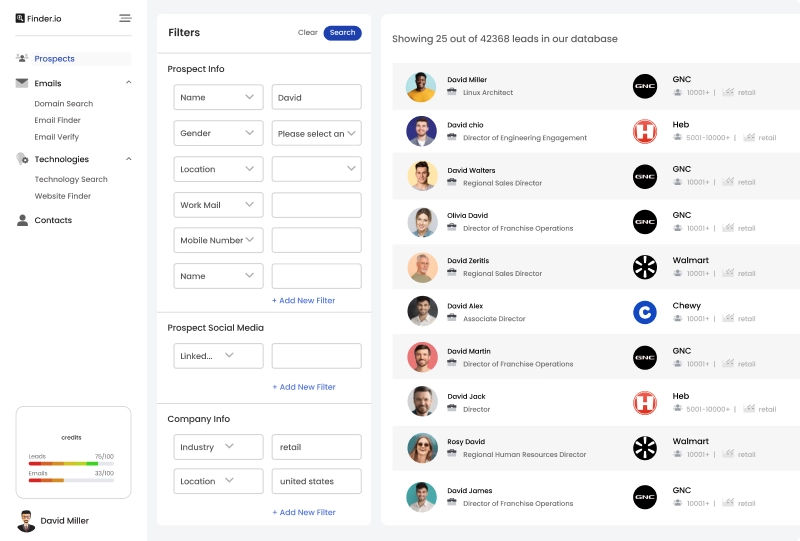The image size is (800, 541).
Task: Open David Miller's avatar at sidebar bottom
Action: (x=26, y=521)
